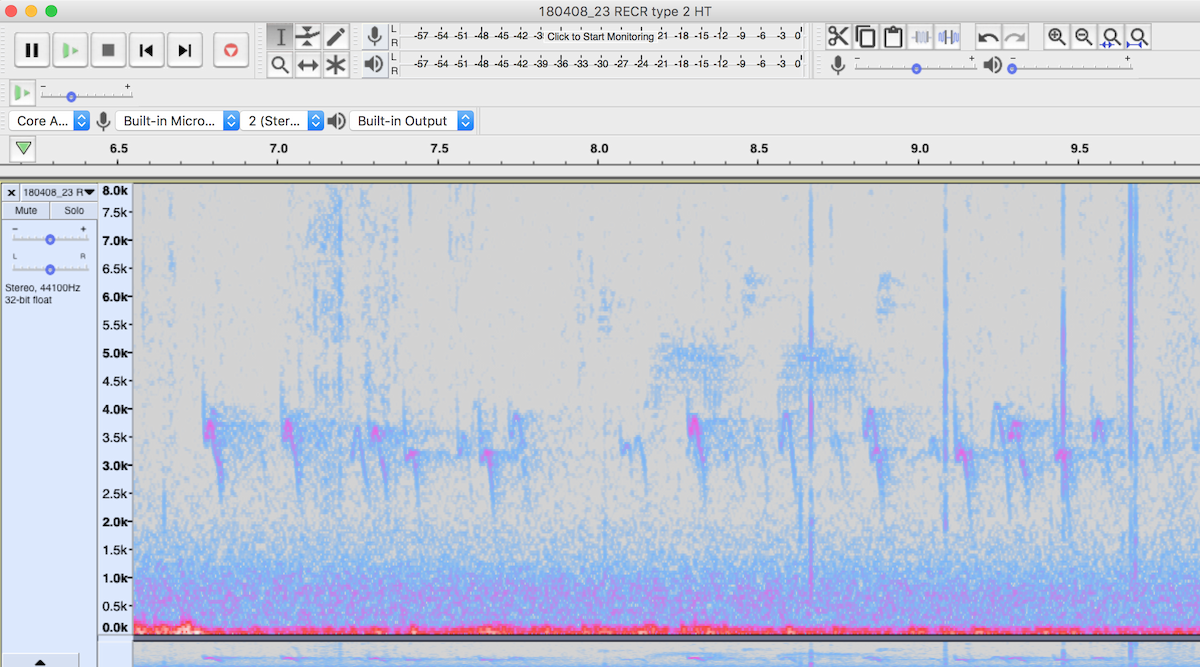The image size is (1200, 667).
Task: Open the Core Audio host dropdown
Action: tap(50, 121)
